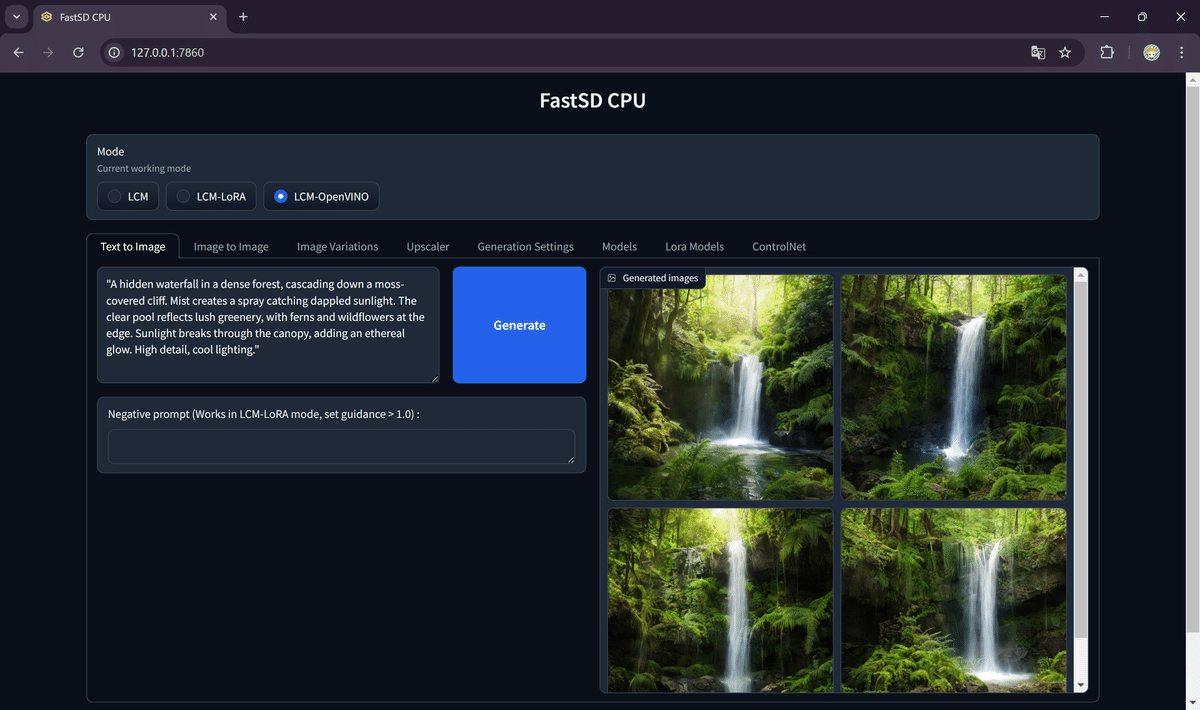Open the tab search dropdown chevron

click(x=15, y=17)
